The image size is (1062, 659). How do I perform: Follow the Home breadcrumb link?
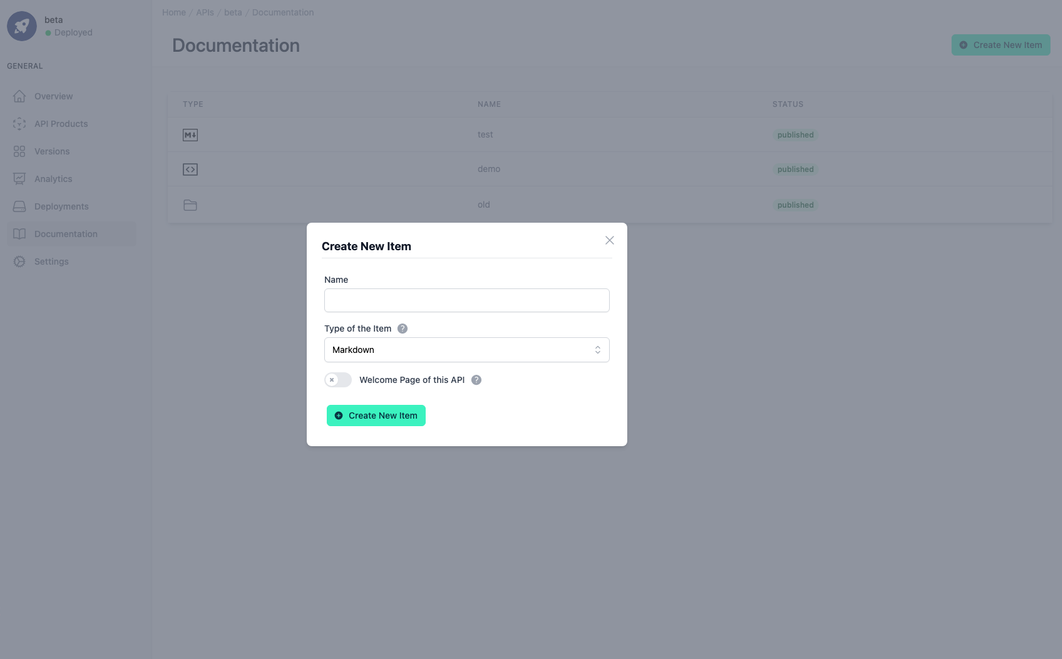click(173, 11)
